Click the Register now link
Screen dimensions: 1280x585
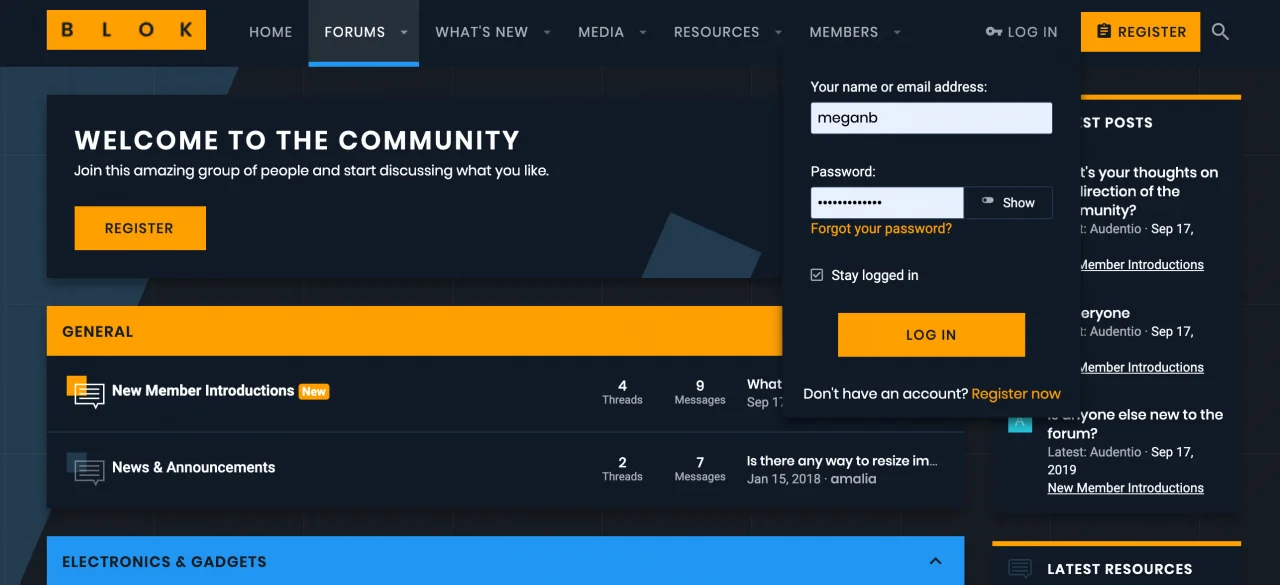click(1016, 394)
